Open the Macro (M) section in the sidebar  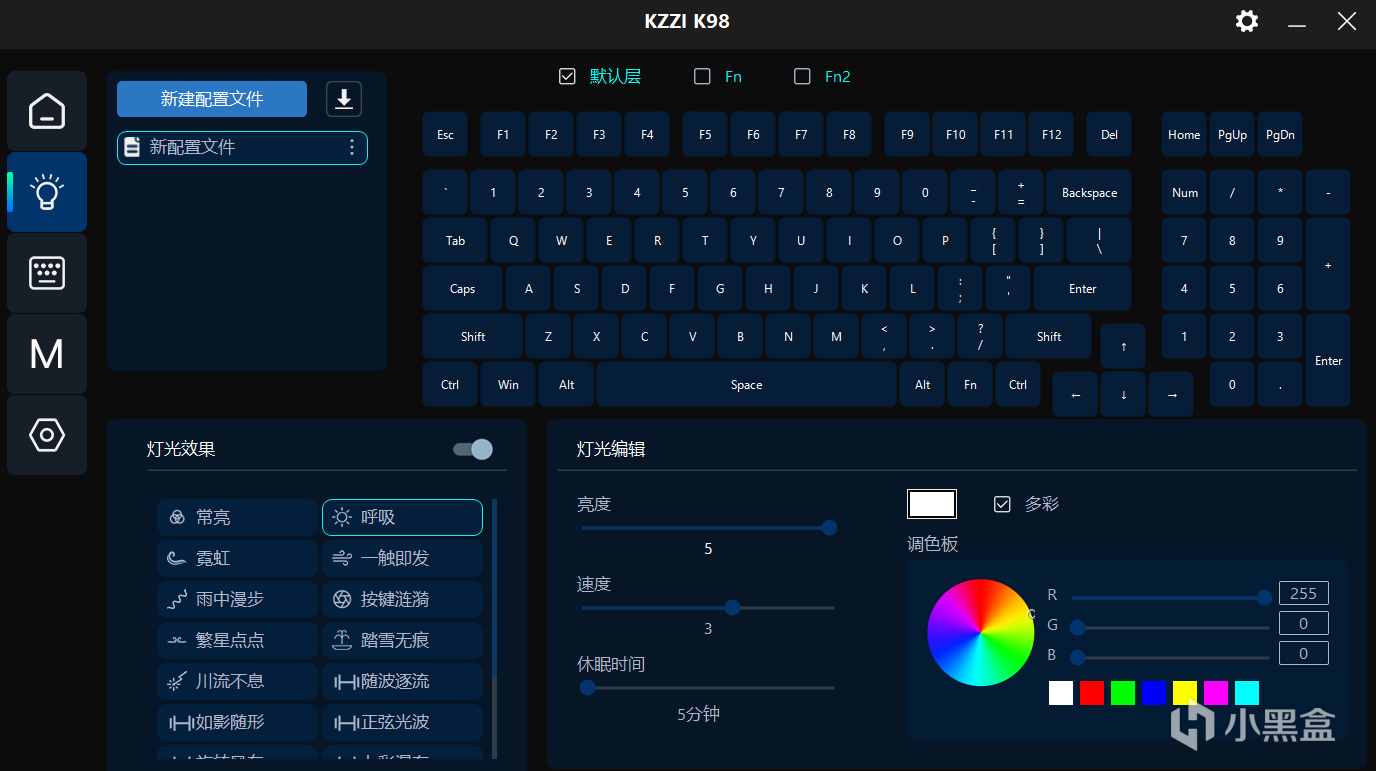click(47, 354)
